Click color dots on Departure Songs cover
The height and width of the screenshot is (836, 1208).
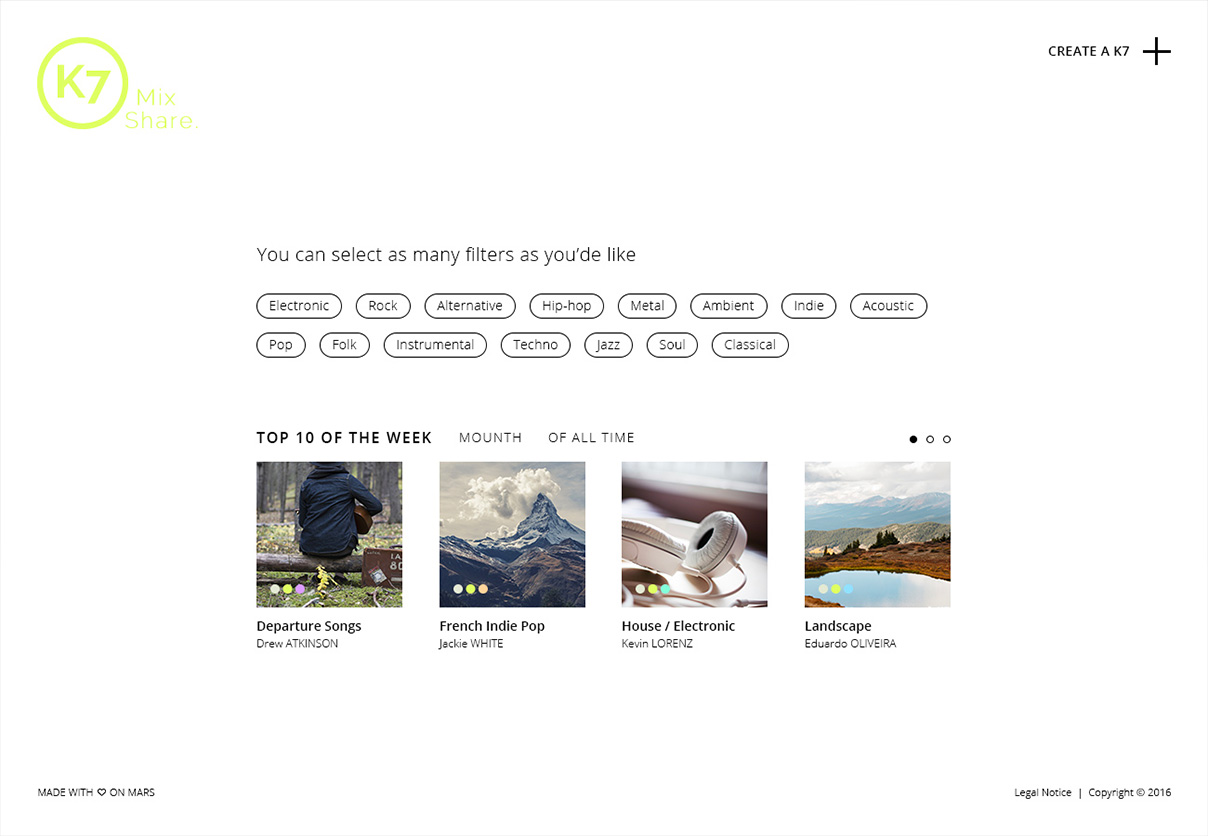point(287,589)
